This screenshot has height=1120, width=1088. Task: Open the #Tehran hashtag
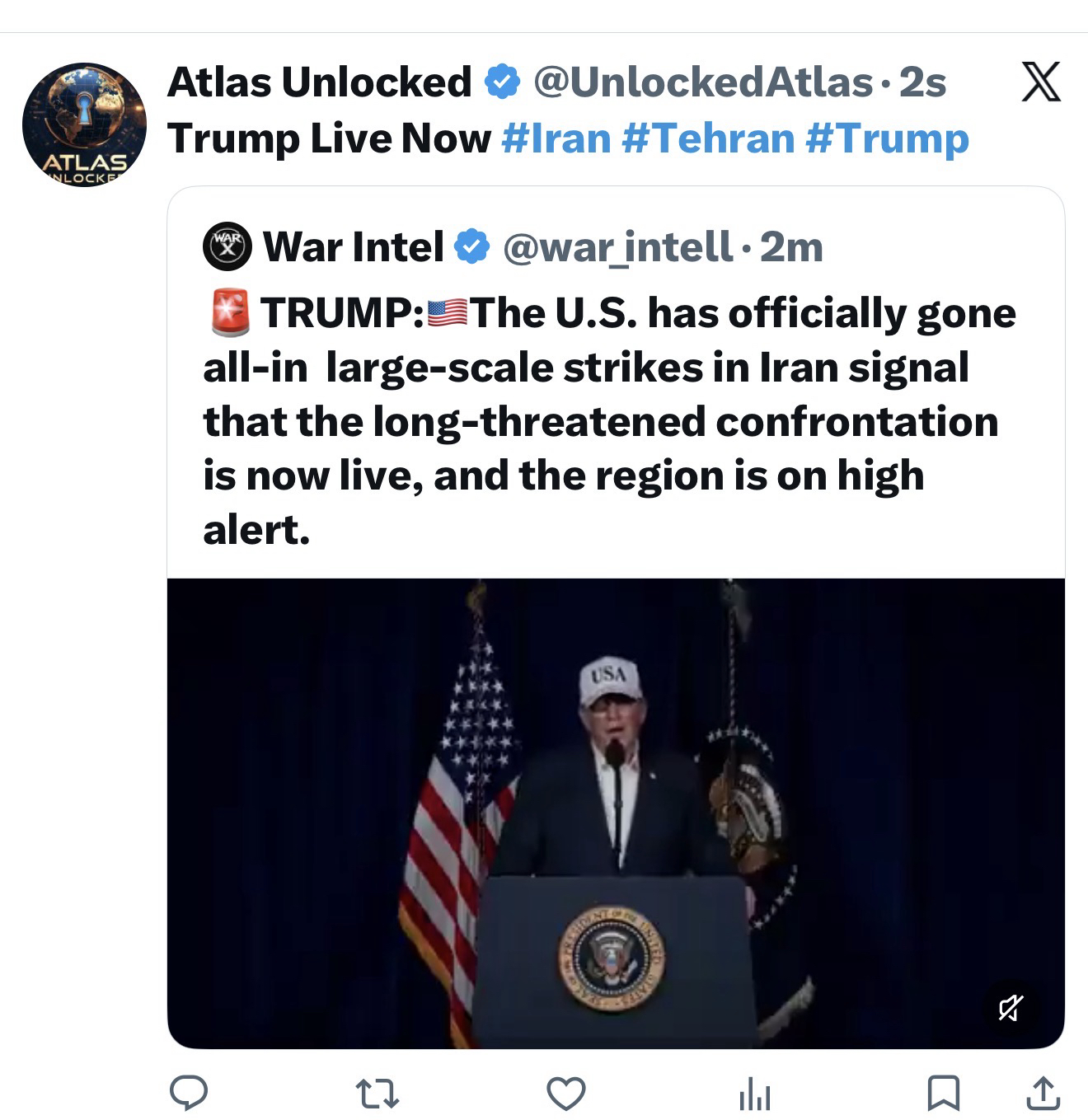pyautogui.click(x=708, y=138)
